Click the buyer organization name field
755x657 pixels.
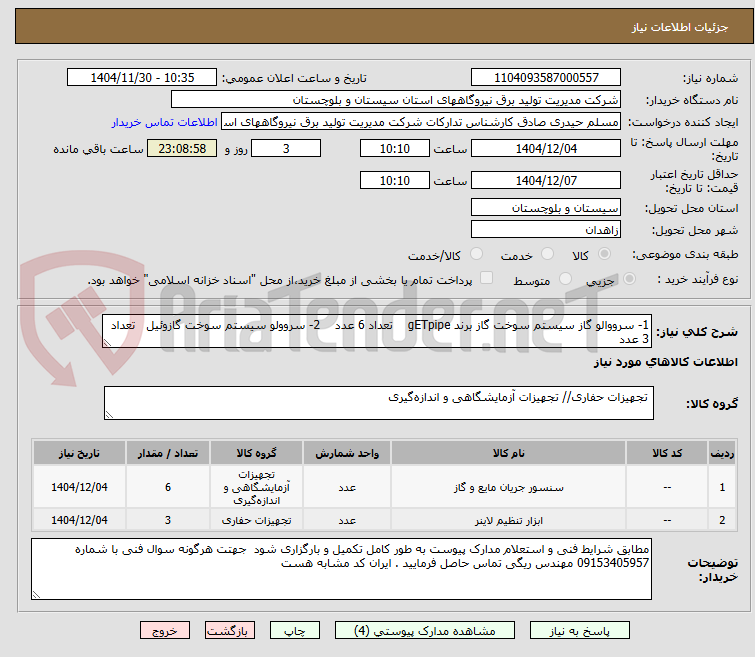coord(396,100)
